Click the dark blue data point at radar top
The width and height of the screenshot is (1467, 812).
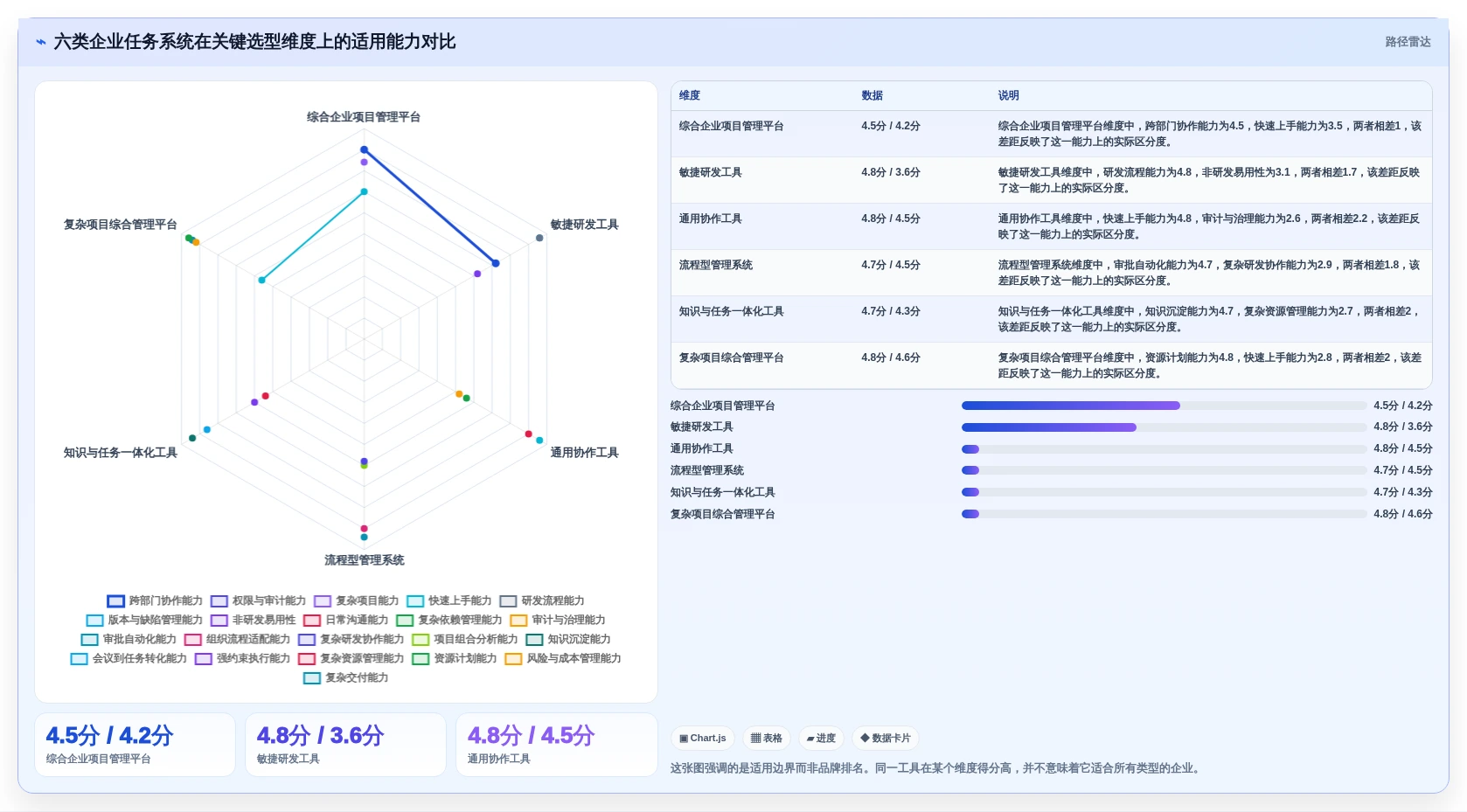click(365, 149)
